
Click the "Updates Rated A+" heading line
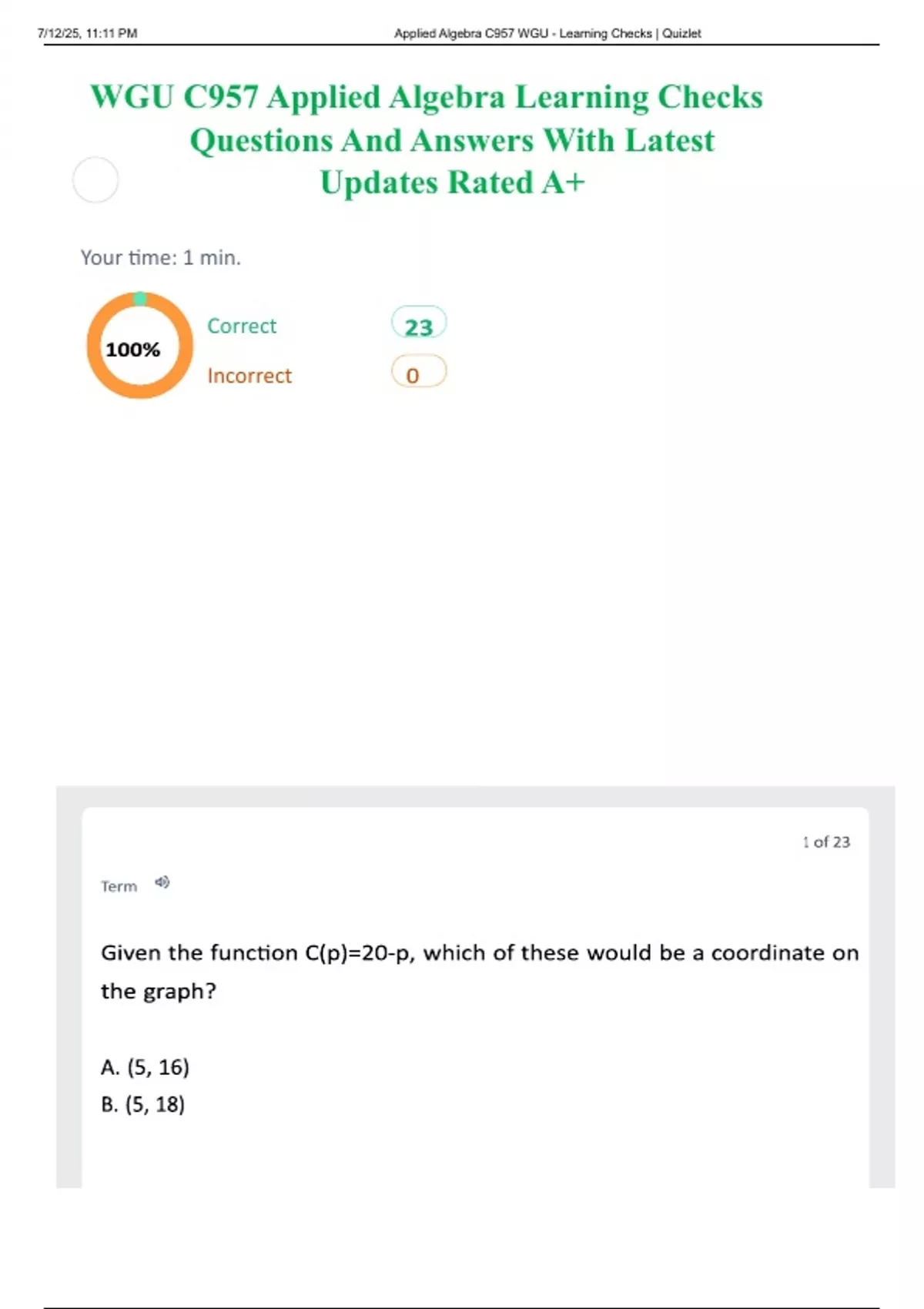[452, 183]
